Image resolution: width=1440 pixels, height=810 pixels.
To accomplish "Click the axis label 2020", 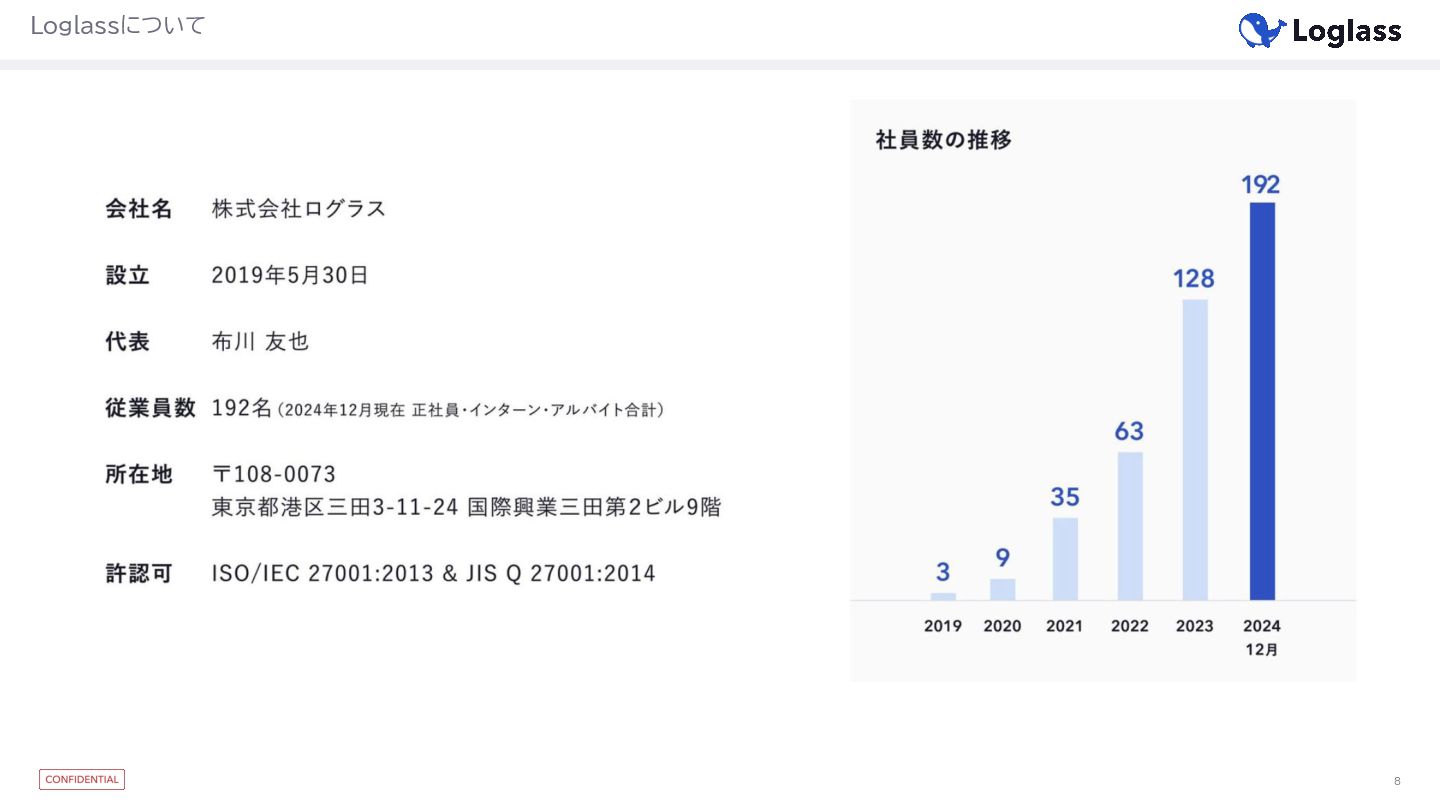I will point(1003,626).
